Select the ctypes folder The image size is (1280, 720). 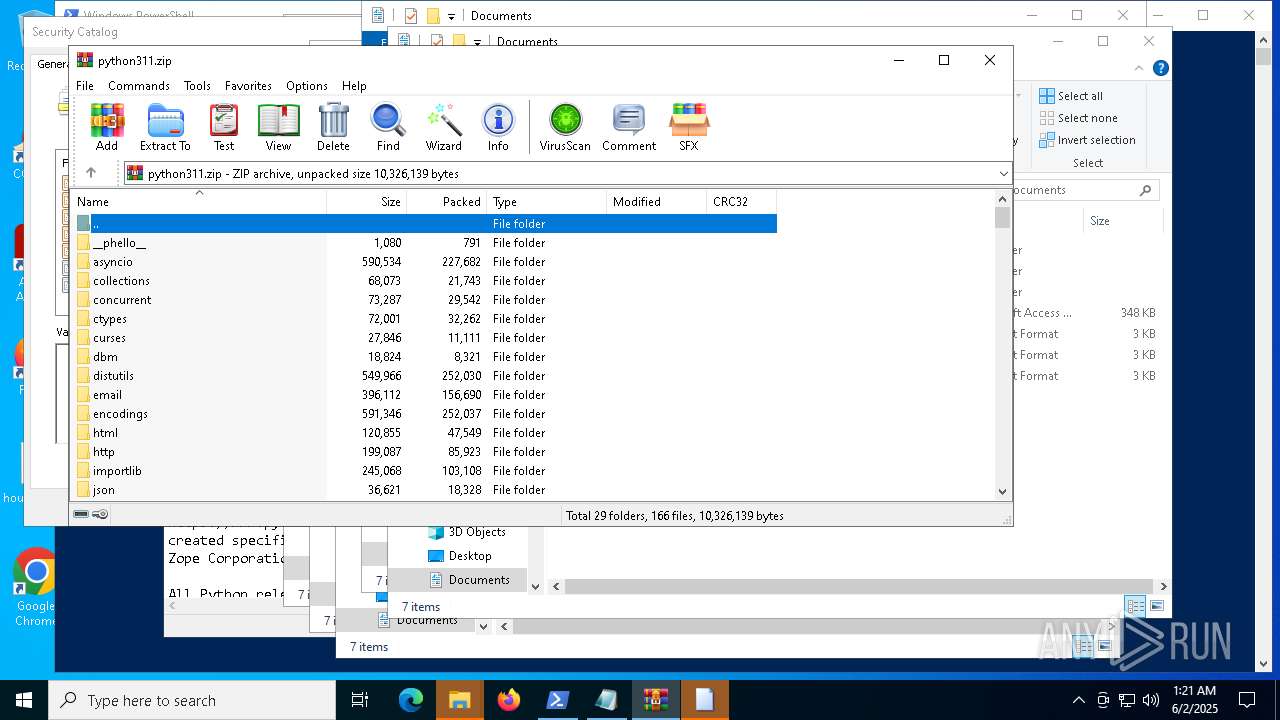[426, 319]
